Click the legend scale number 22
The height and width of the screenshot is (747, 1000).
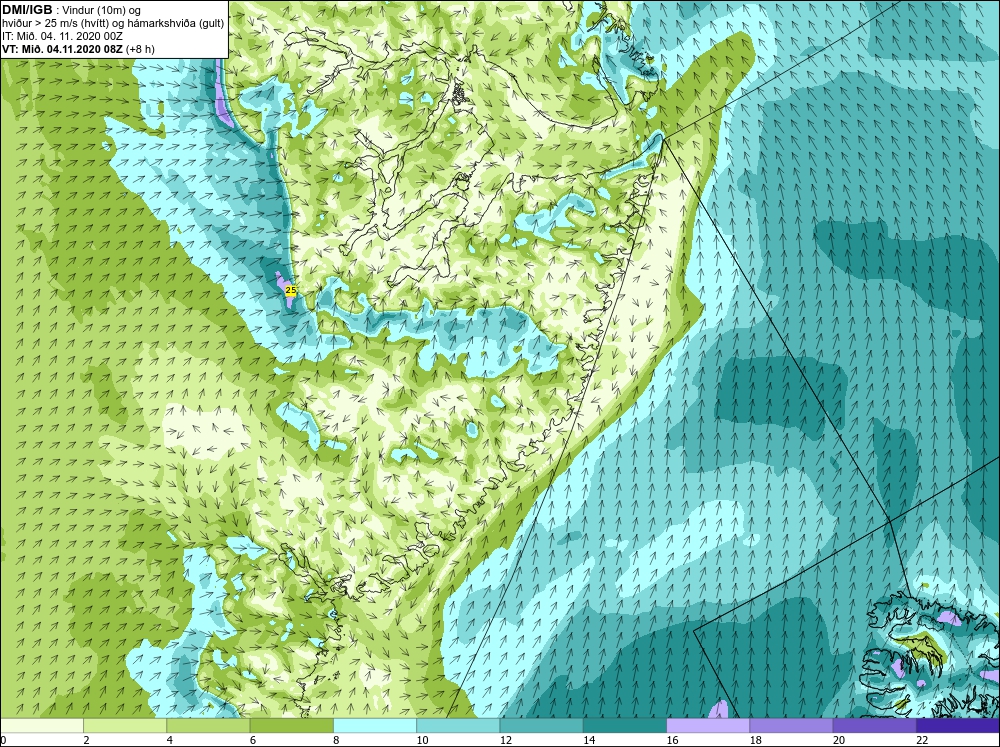[x=922, y=740]
